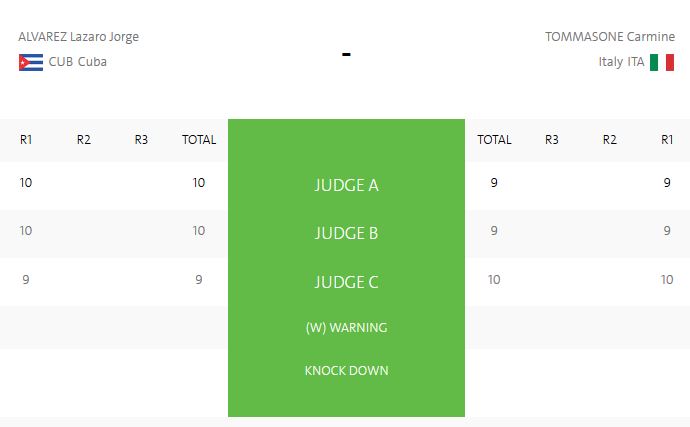Open ALVAREZ Lazaro Jorge athlete profile
690x427 pixels.
pos(79,37)
